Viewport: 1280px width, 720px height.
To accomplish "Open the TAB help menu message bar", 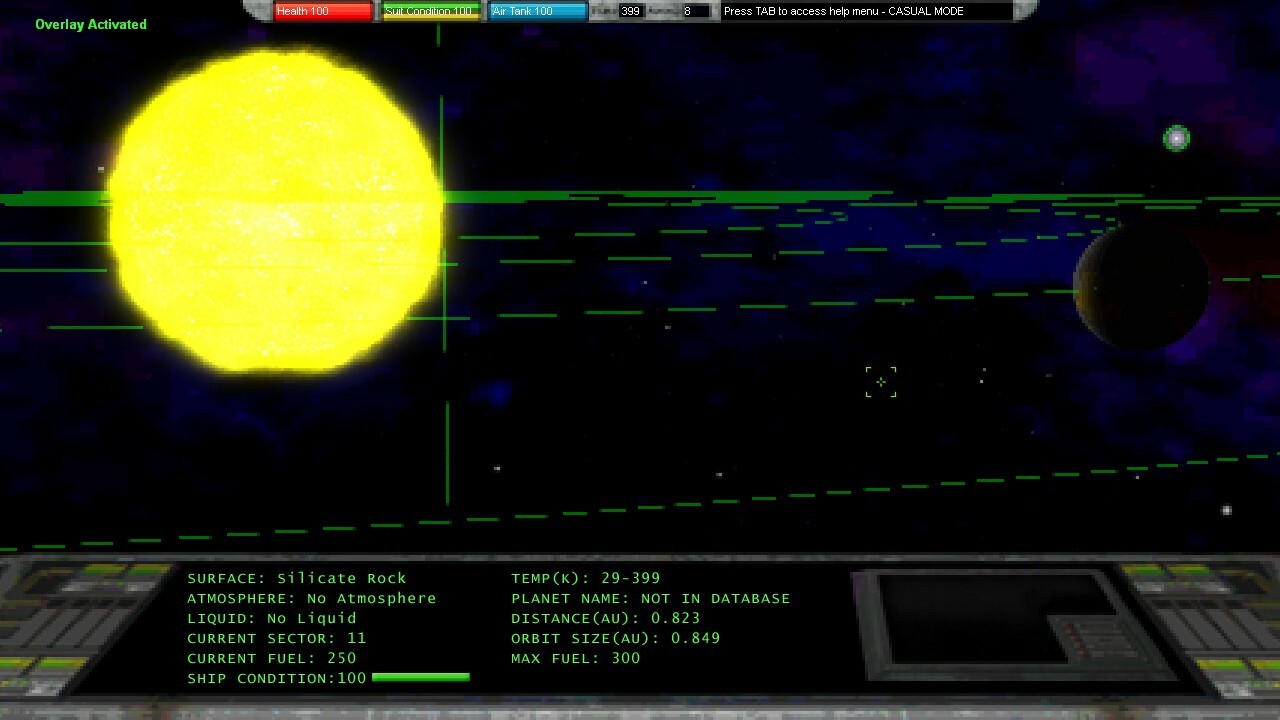I will tap(845, 11).
